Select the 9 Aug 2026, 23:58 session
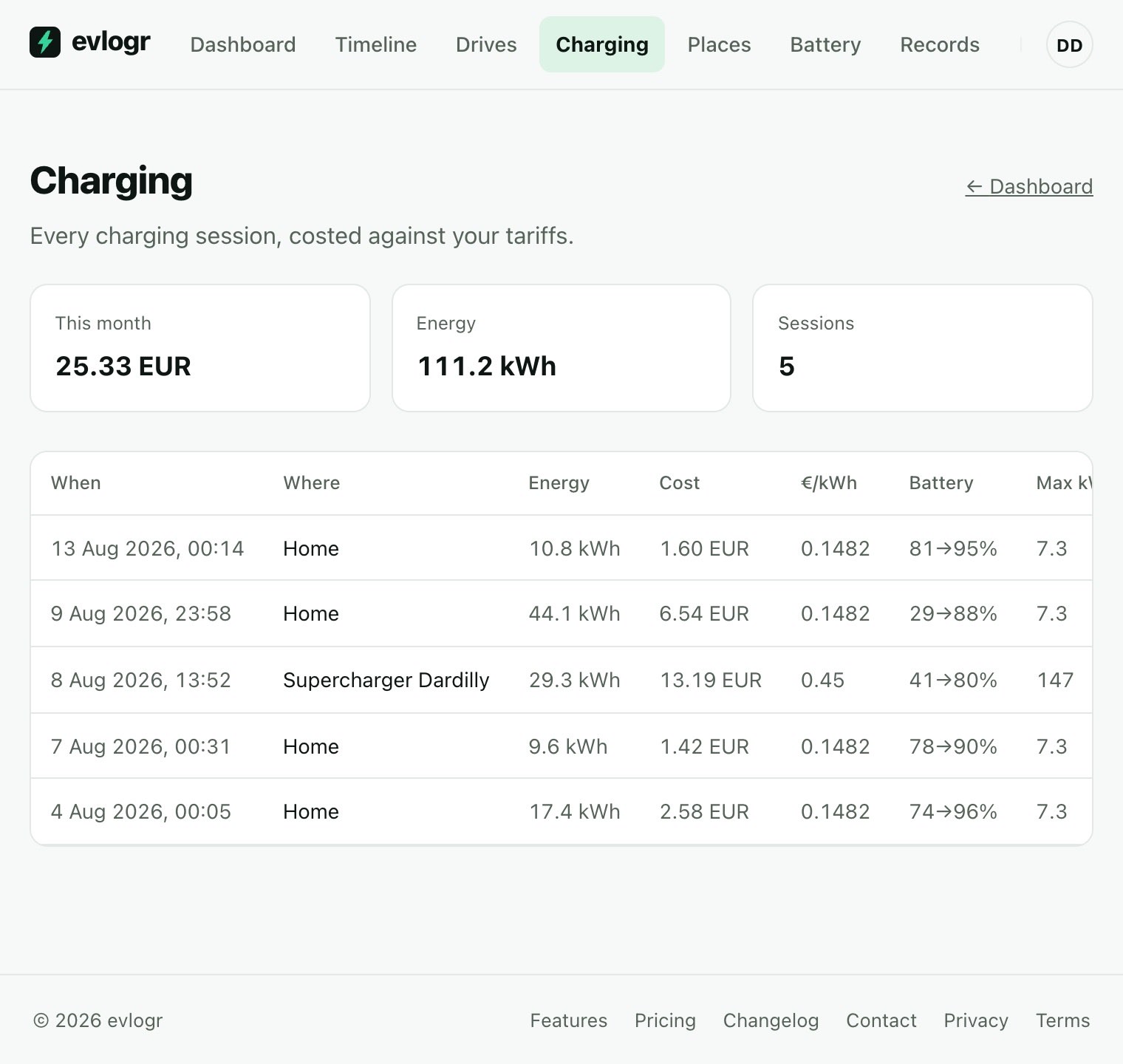 pyautogui.click(x=561, y=614)
